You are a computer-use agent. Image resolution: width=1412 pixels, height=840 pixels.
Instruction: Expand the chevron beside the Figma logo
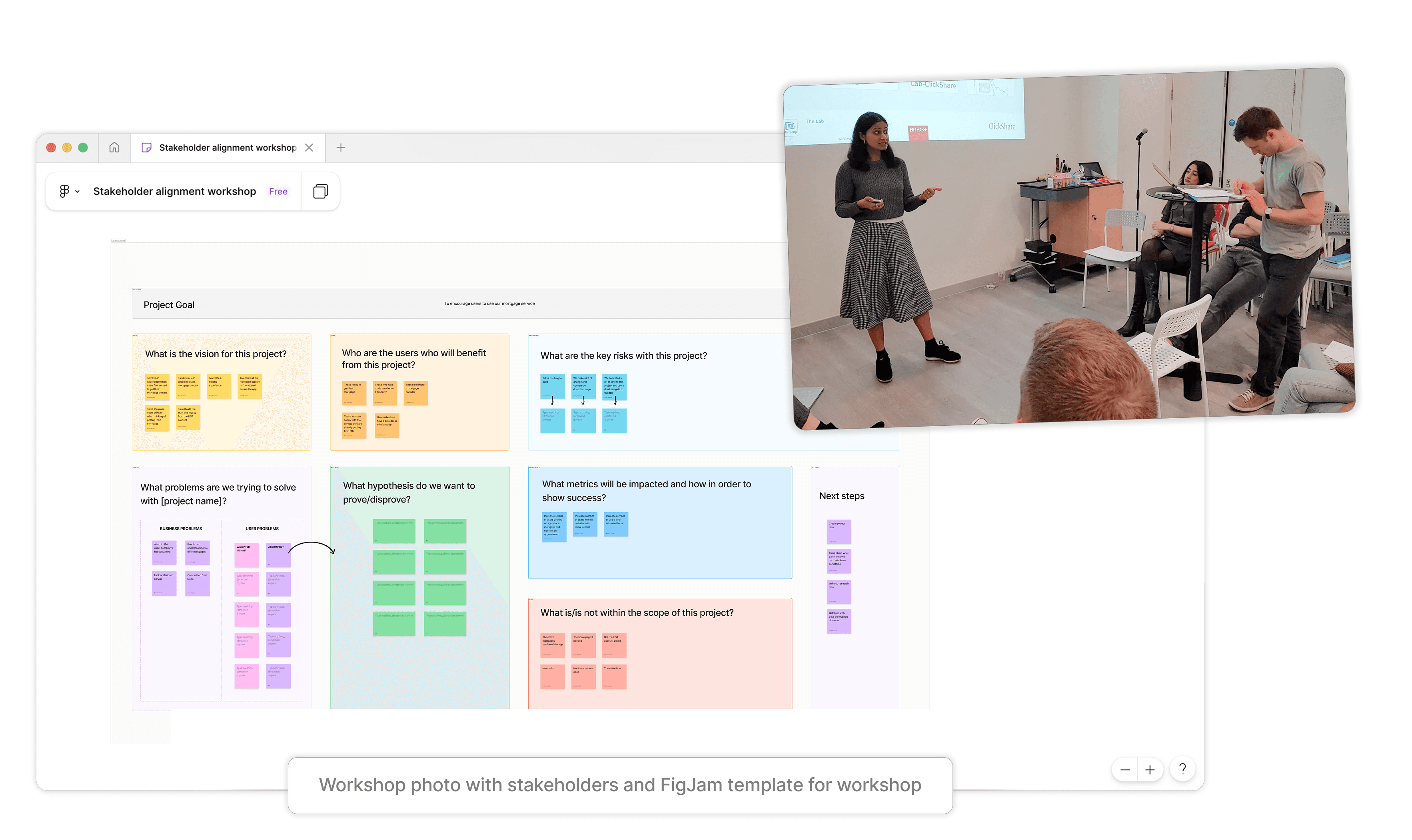(x=78, y=192)
